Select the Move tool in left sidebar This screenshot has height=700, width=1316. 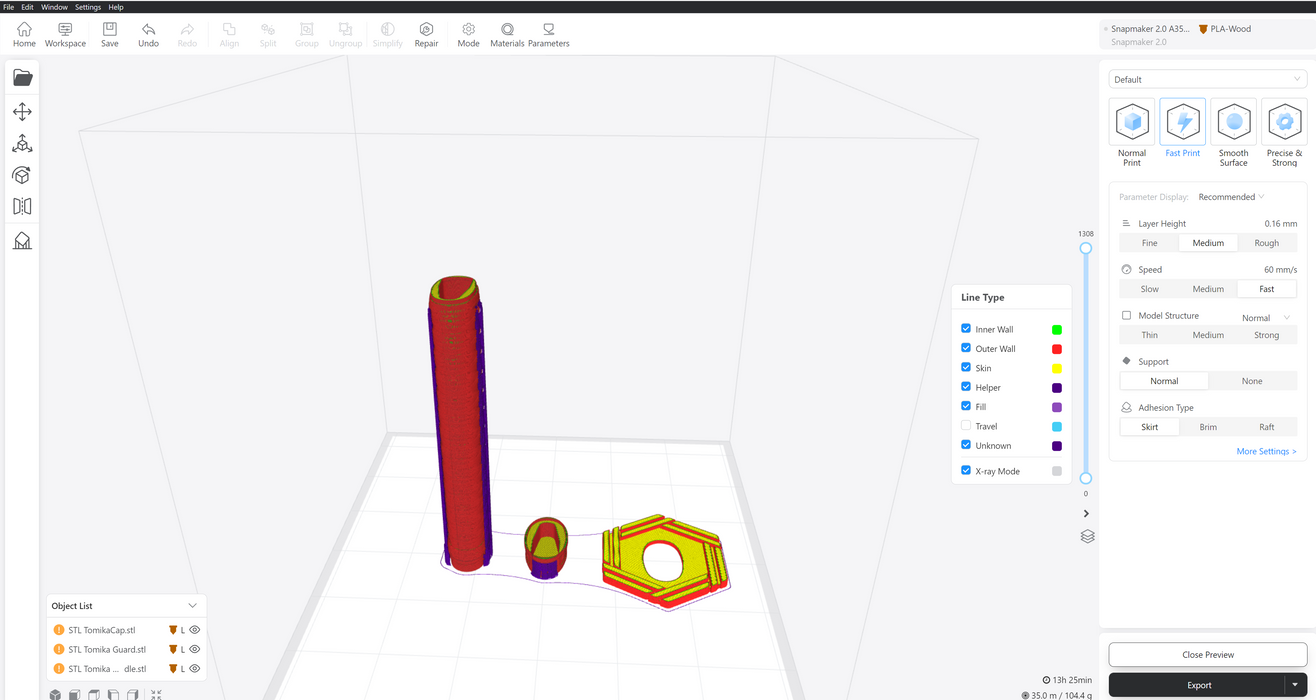[22, 112]
